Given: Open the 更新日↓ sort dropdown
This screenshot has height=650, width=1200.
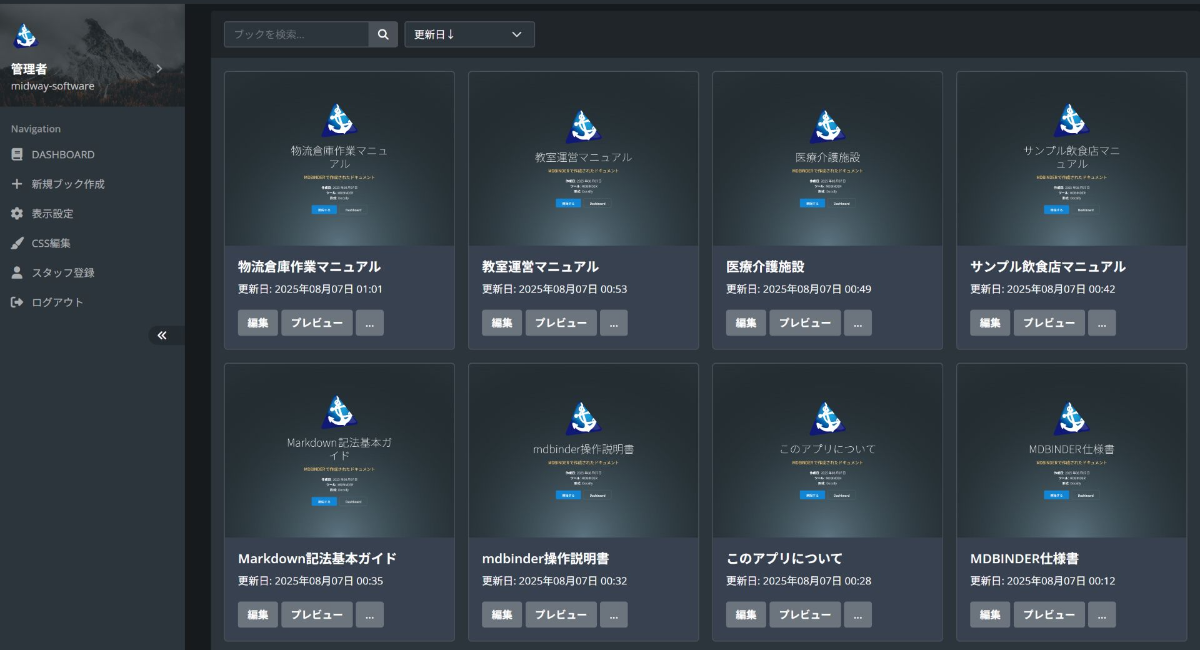Looking at the screenshot, I should coord(469,34).
